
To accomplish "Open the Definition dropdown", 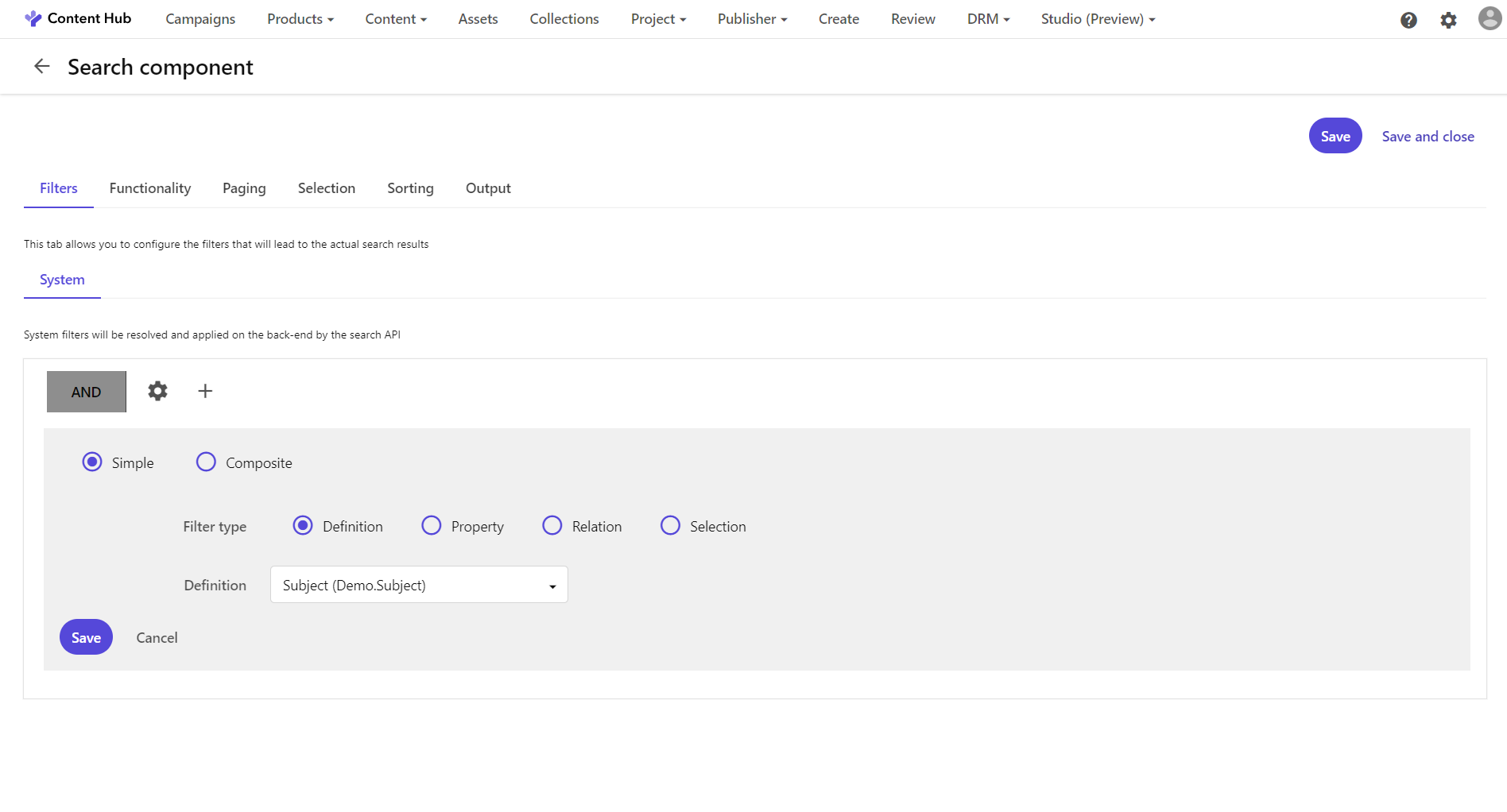I will point(419,585).
